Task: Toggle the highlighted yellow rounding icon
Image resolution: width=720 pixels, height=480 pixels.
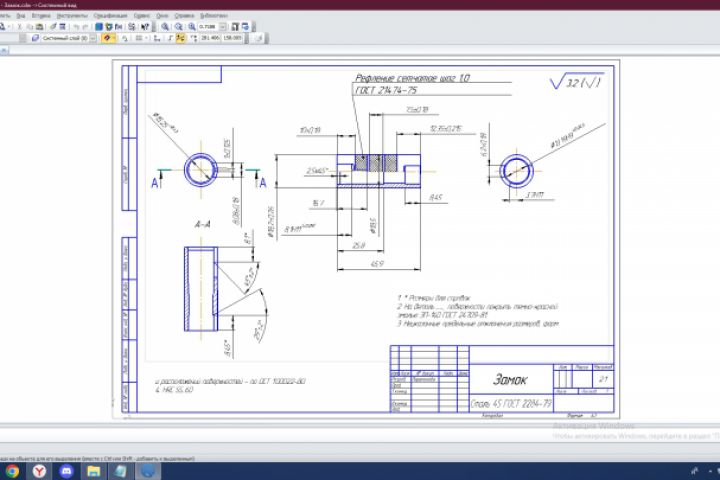Action: 180,38
